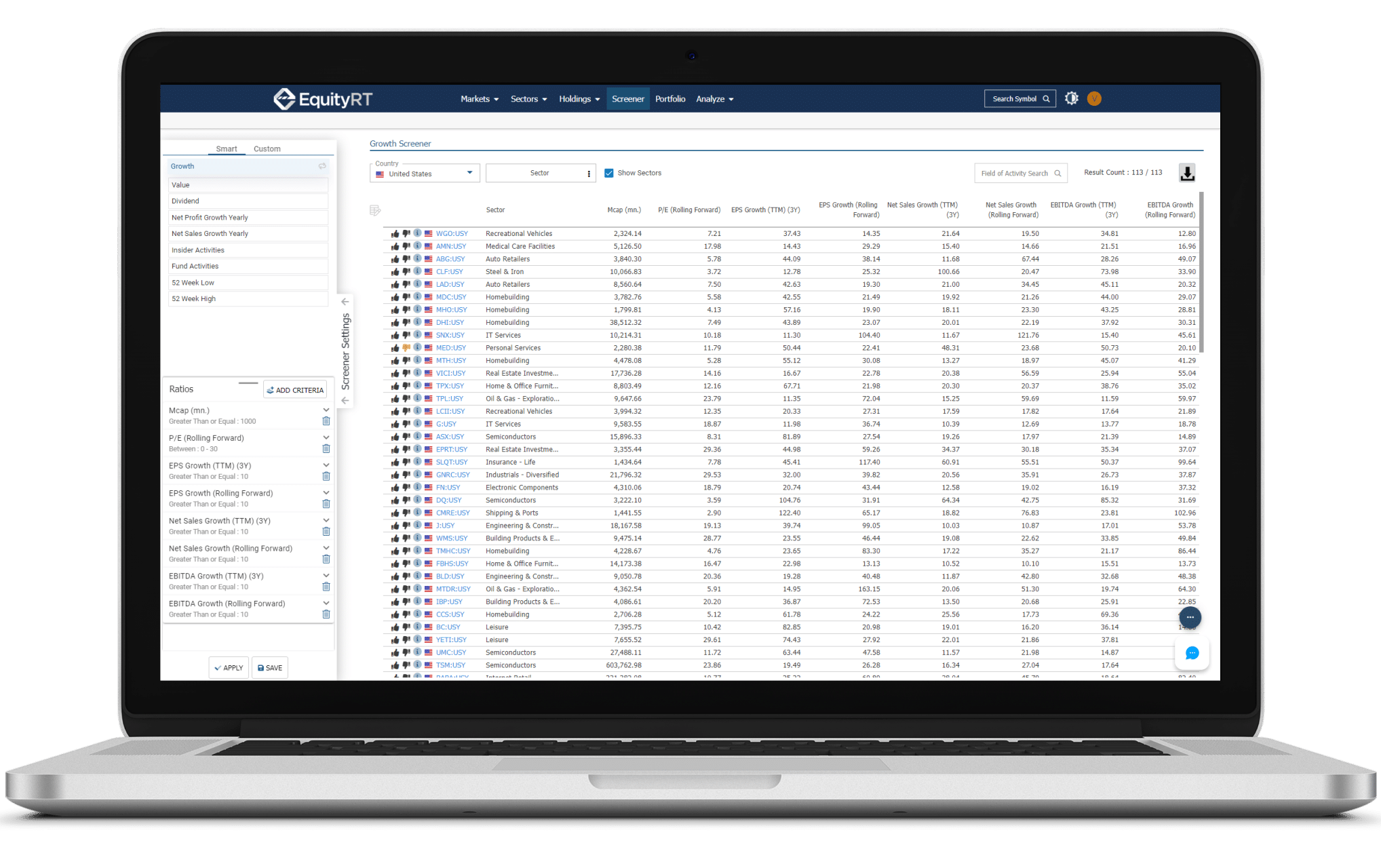Image resolution: width=1381 pixels, height=868 pixels.
Task: Click the Field of Activity Search field
Action: pyautogui.click(x=1021, y=174)
